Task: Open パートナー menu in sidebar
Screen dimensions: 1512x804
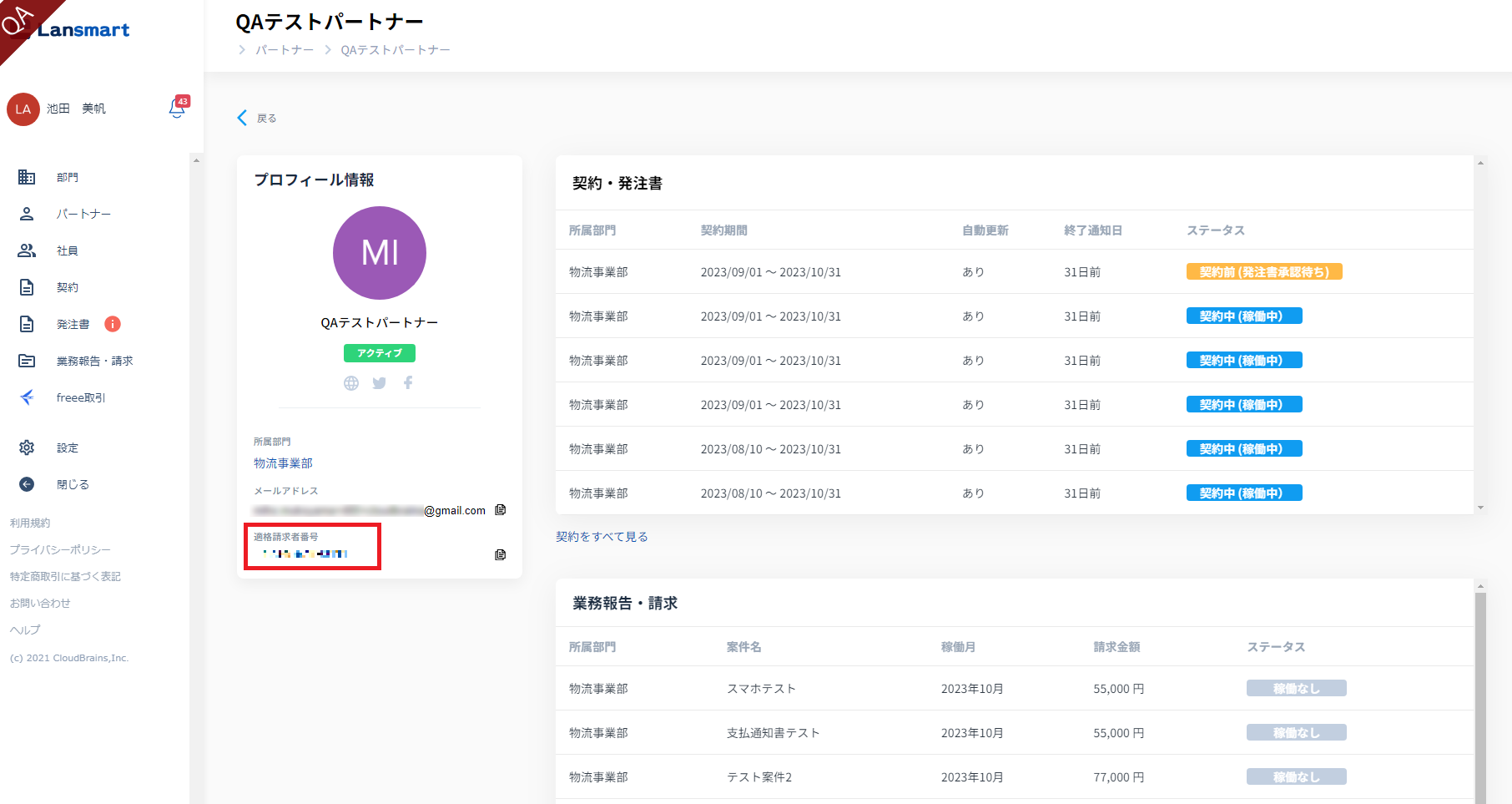Action: (83, 215)
